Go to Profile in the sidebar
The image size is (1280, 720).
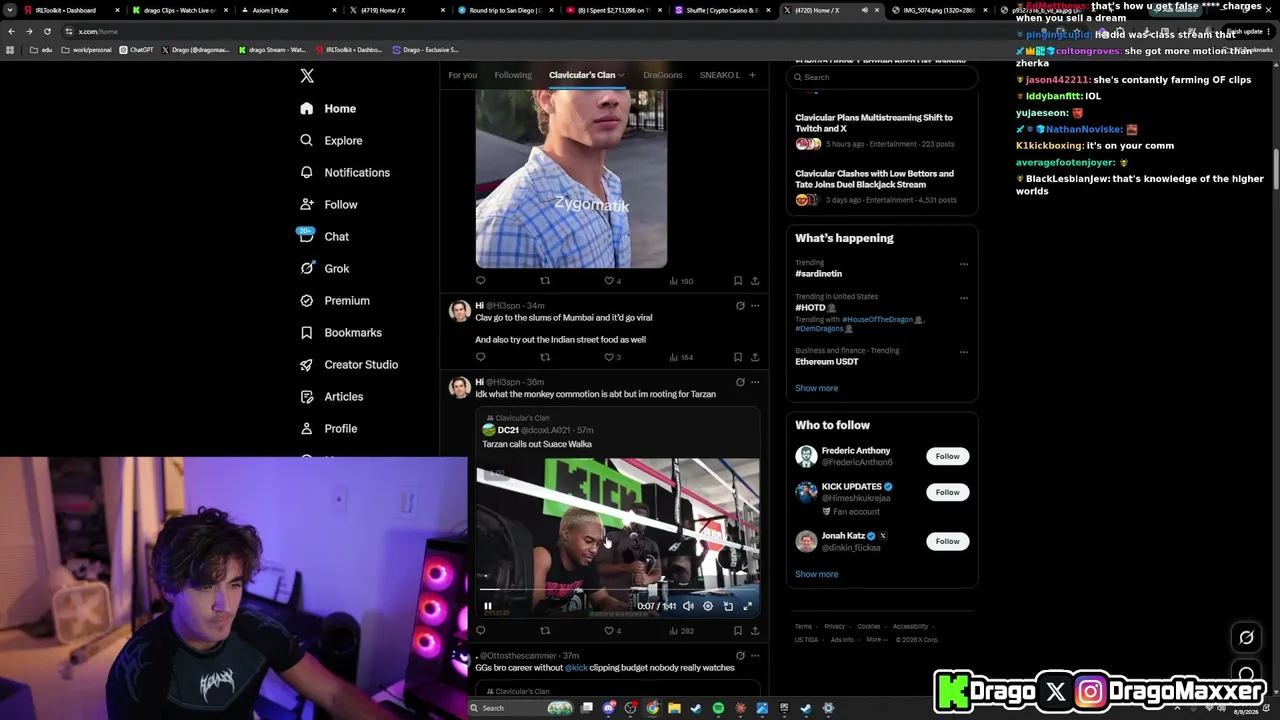tap(328, 429)
